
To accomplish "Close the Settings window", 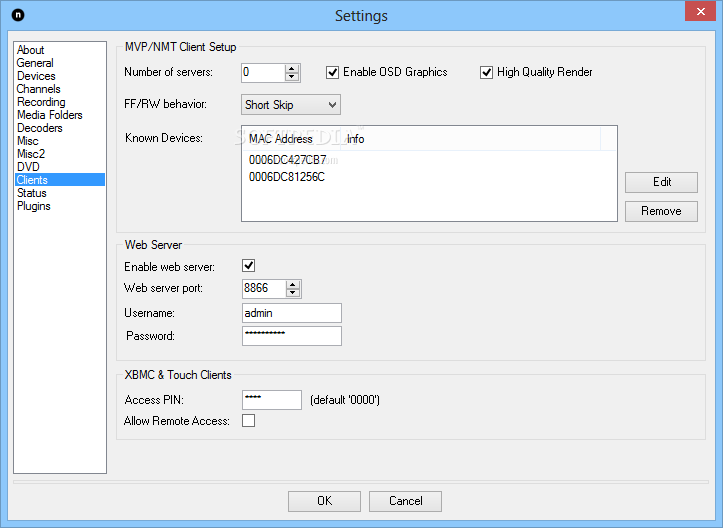I will click(700, 11).
